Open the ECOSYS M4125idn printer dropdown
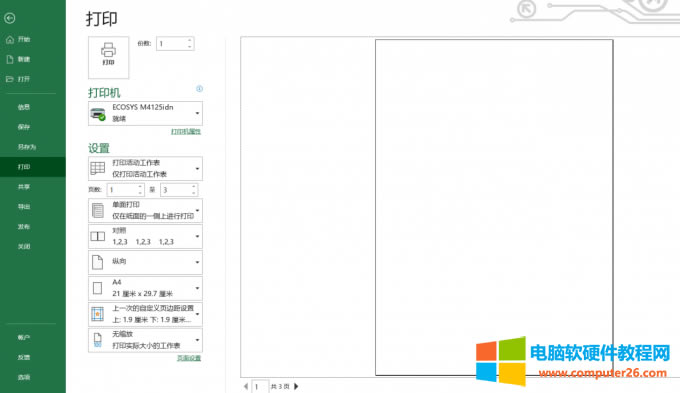 point(145,113)
